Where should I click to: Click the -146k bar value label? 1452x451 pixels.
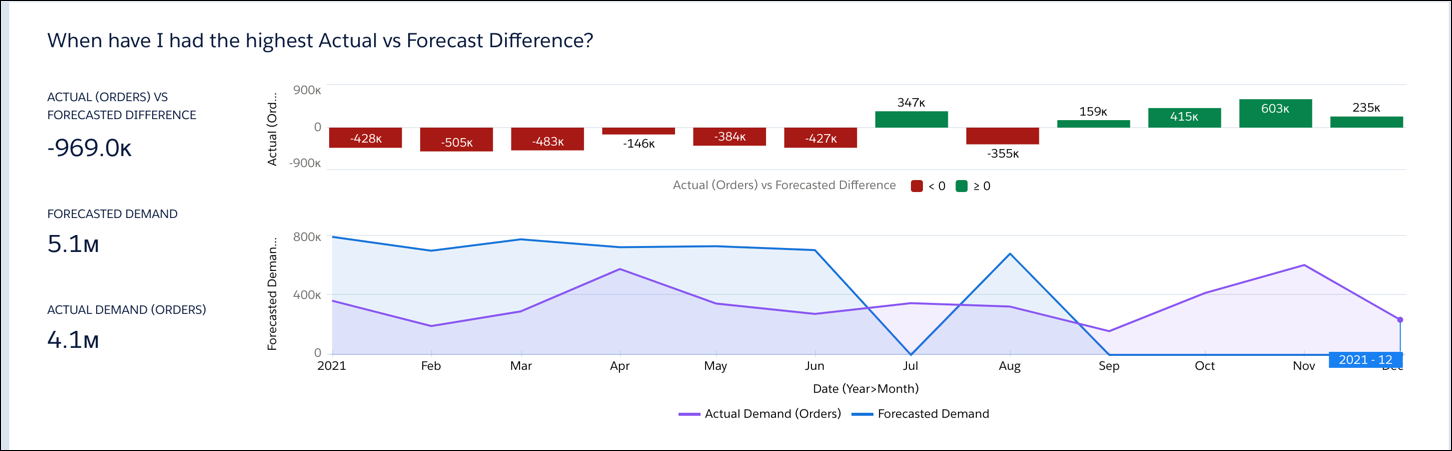pyautogui.click(x=638, y=144)
